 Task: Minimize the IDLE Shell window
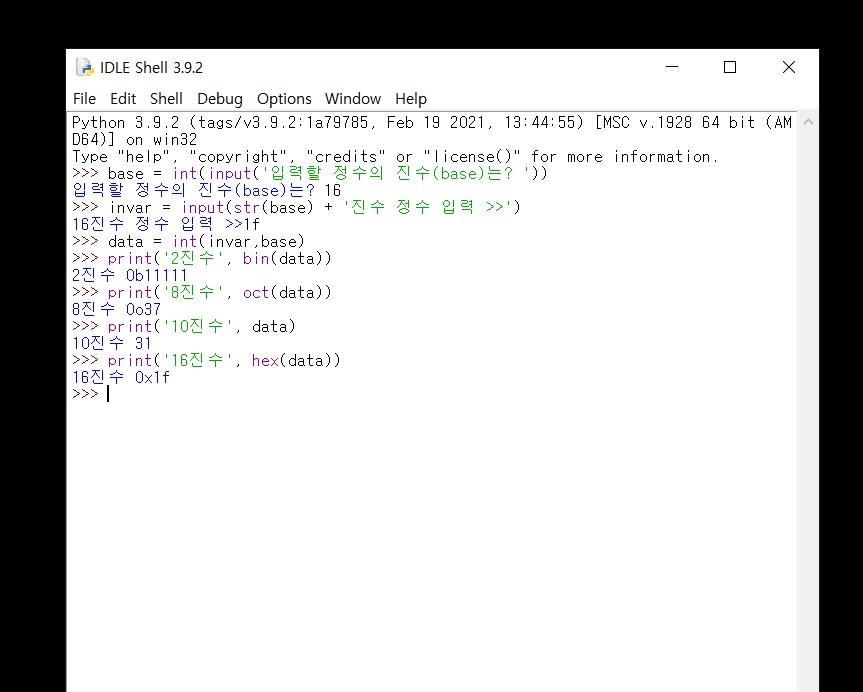click(x=672, y=67)
